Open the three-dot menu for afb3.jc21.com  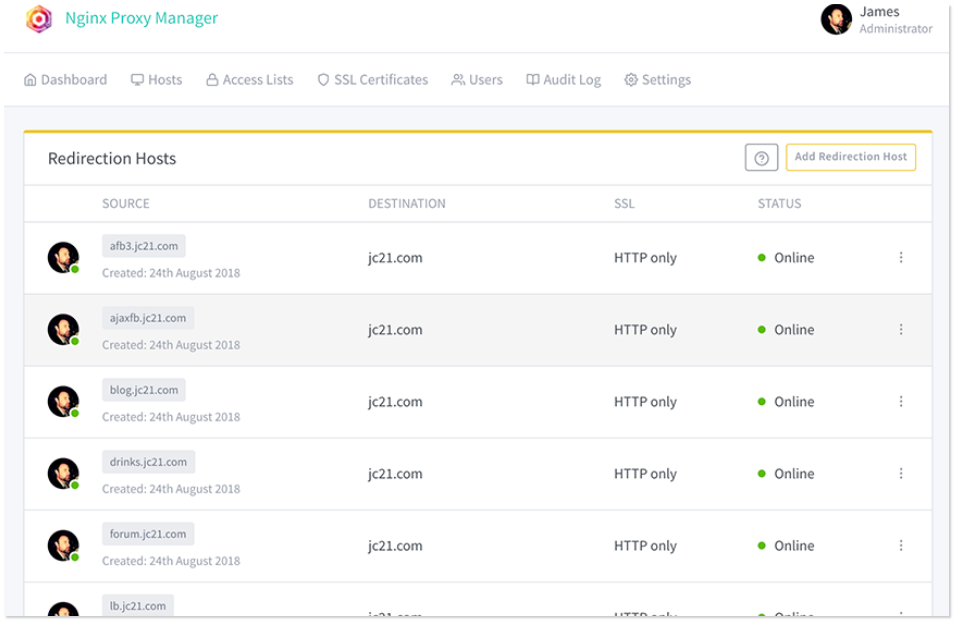(x=900, y=258)
